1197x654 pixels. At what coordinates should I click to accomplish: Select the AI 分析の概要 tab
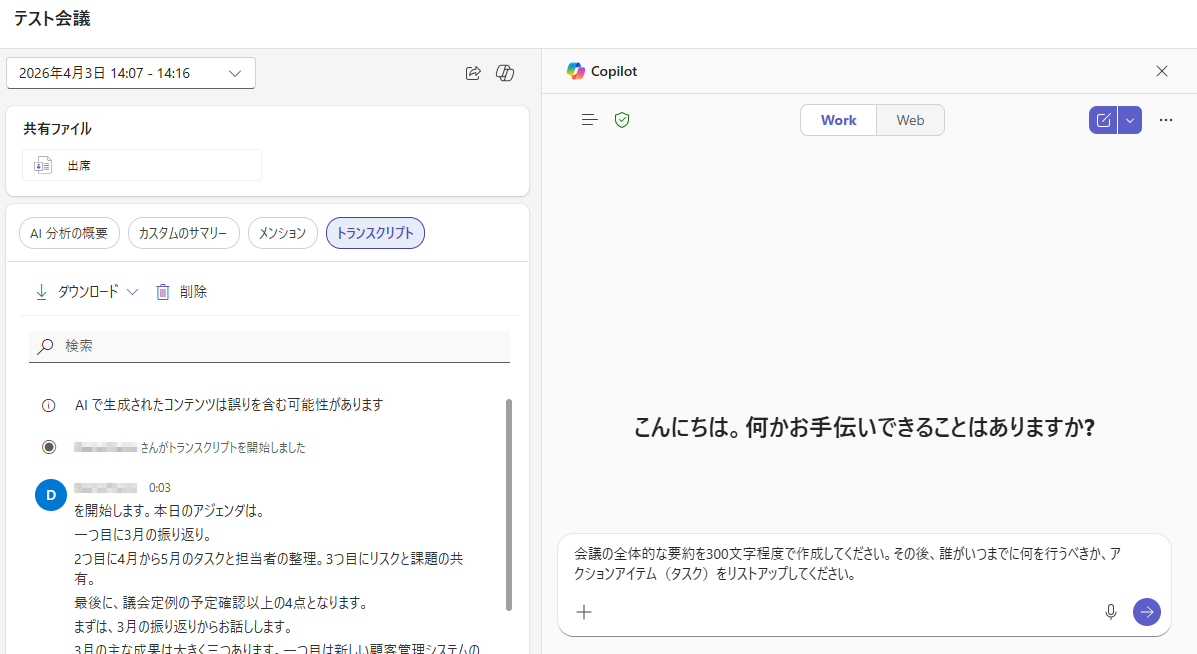click(x=69, y=233)
